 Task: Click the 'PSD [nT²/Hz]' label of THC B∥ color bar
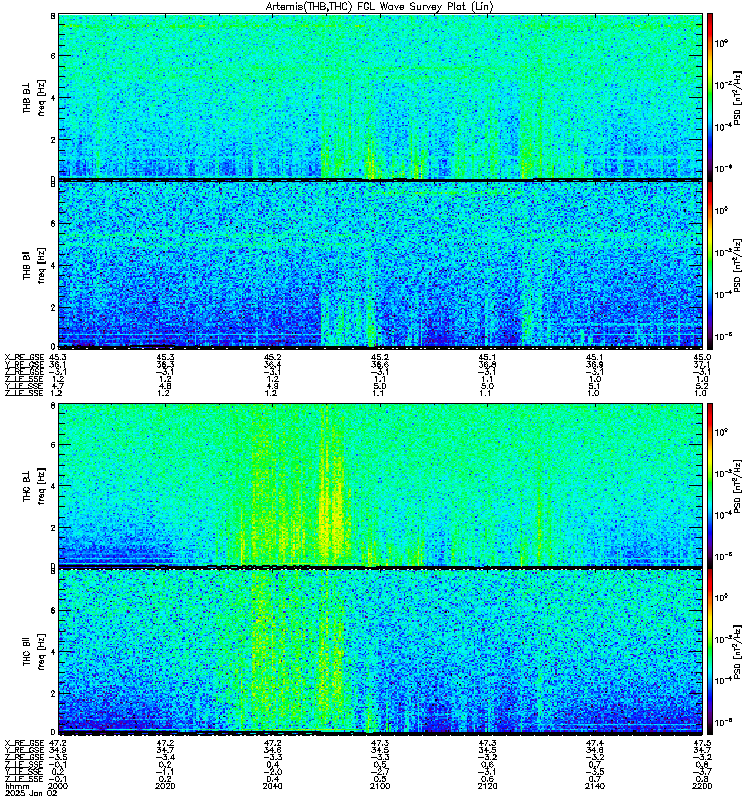[738, 650]
